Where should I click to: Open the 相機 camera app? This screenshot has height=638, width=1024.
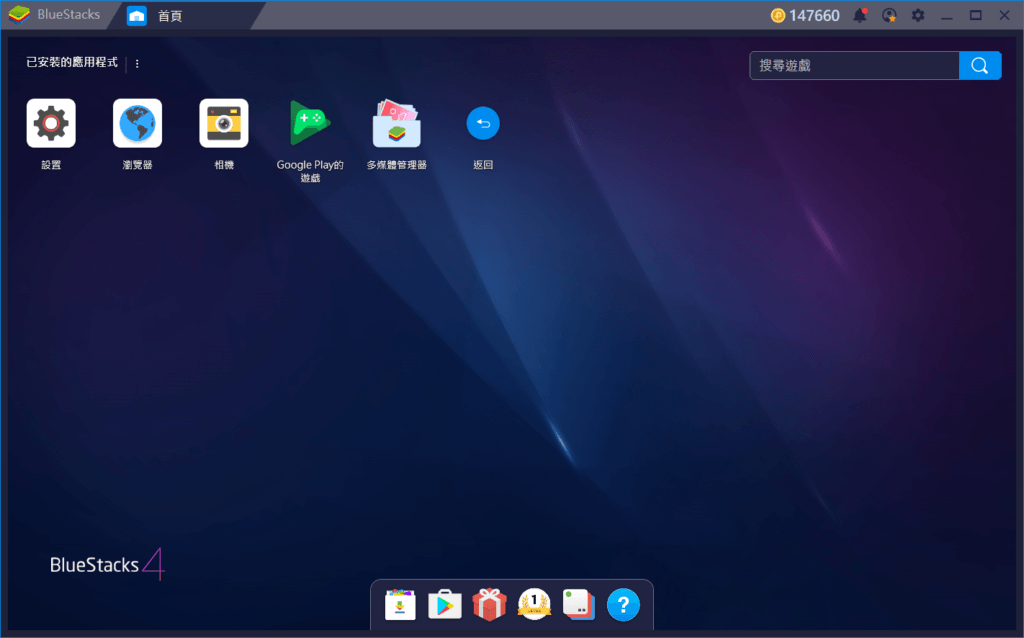[223, 122]
